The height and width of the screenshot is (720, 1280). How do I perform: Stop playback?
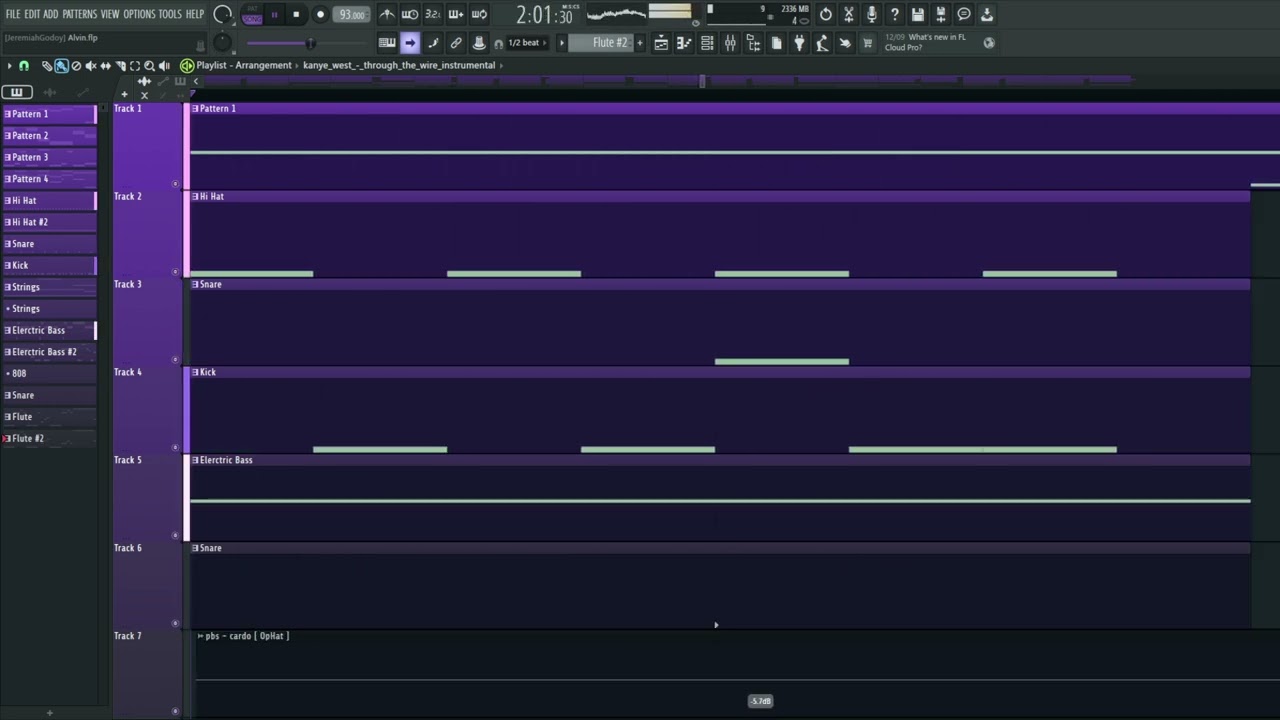(x=296, y=14)
